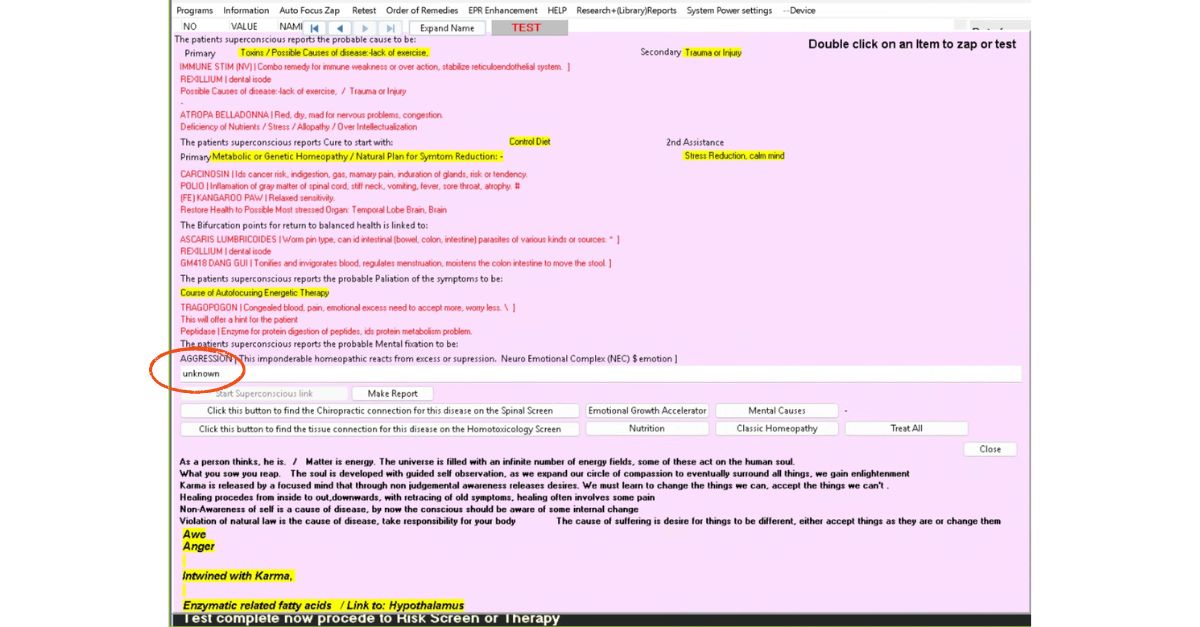Image resolution: width=1200 pixels, height=627 pixels.
Task: Click the Mental Causes button
Action: 777,411
